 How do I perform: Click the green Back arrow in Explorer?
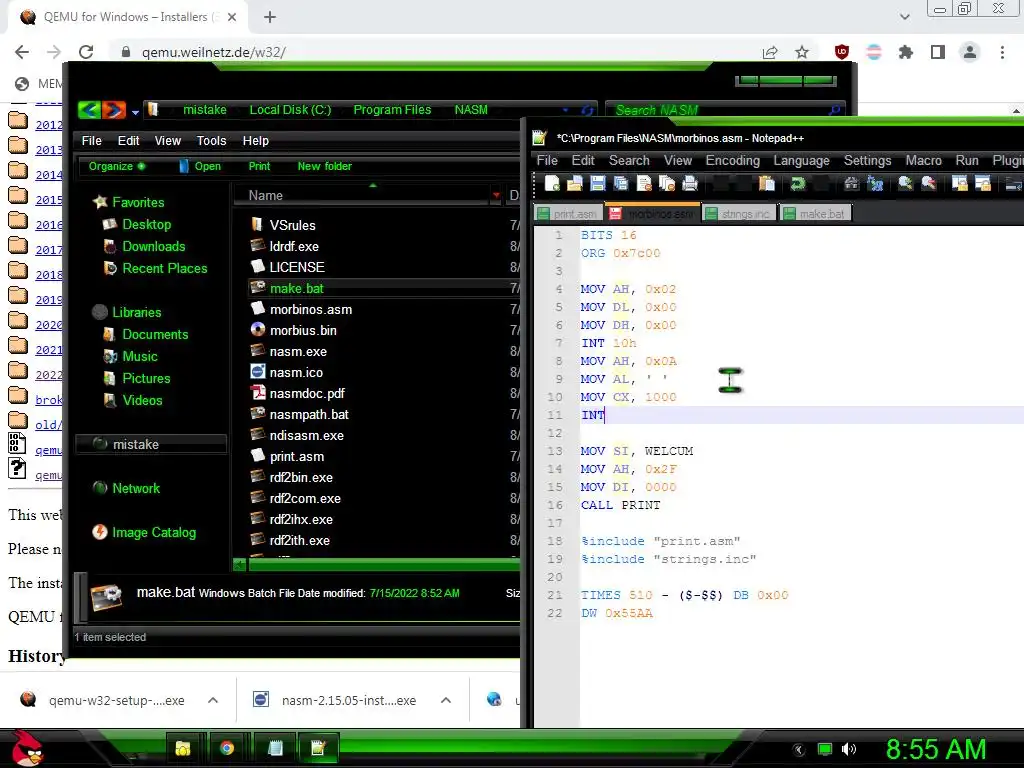point(89,110)
